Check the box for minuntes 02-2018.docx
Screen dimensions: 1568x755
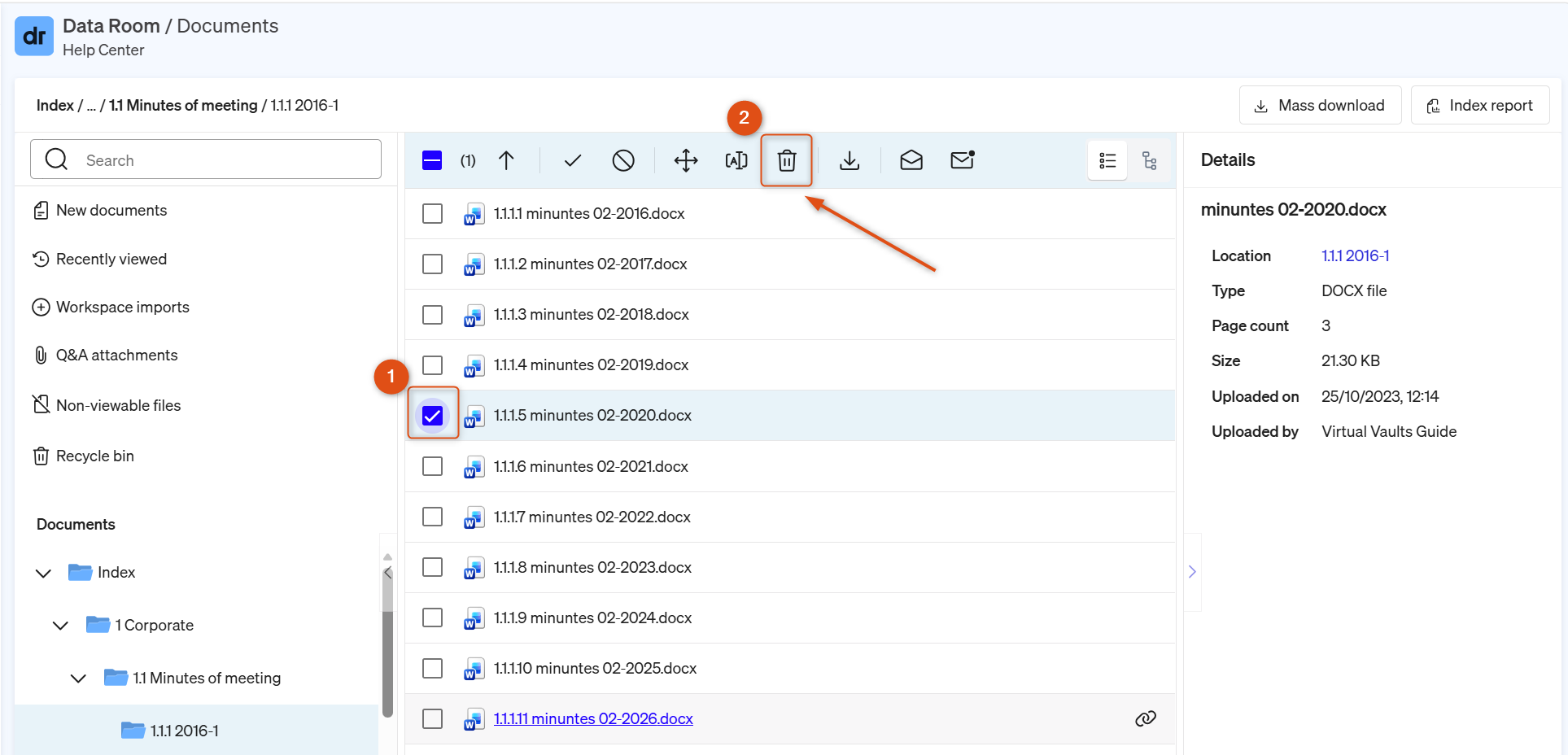click(x=433, y=314)
